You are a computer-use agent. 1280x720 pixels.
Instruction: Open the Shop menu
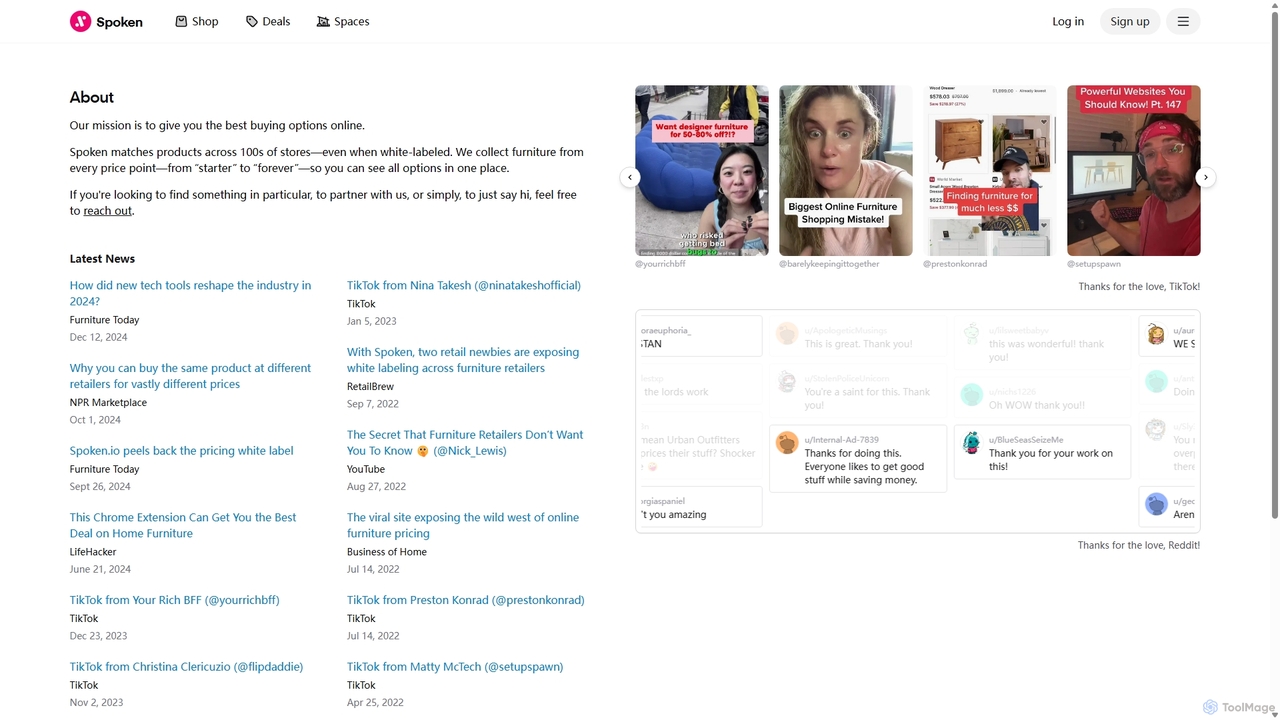pos(196,21)
